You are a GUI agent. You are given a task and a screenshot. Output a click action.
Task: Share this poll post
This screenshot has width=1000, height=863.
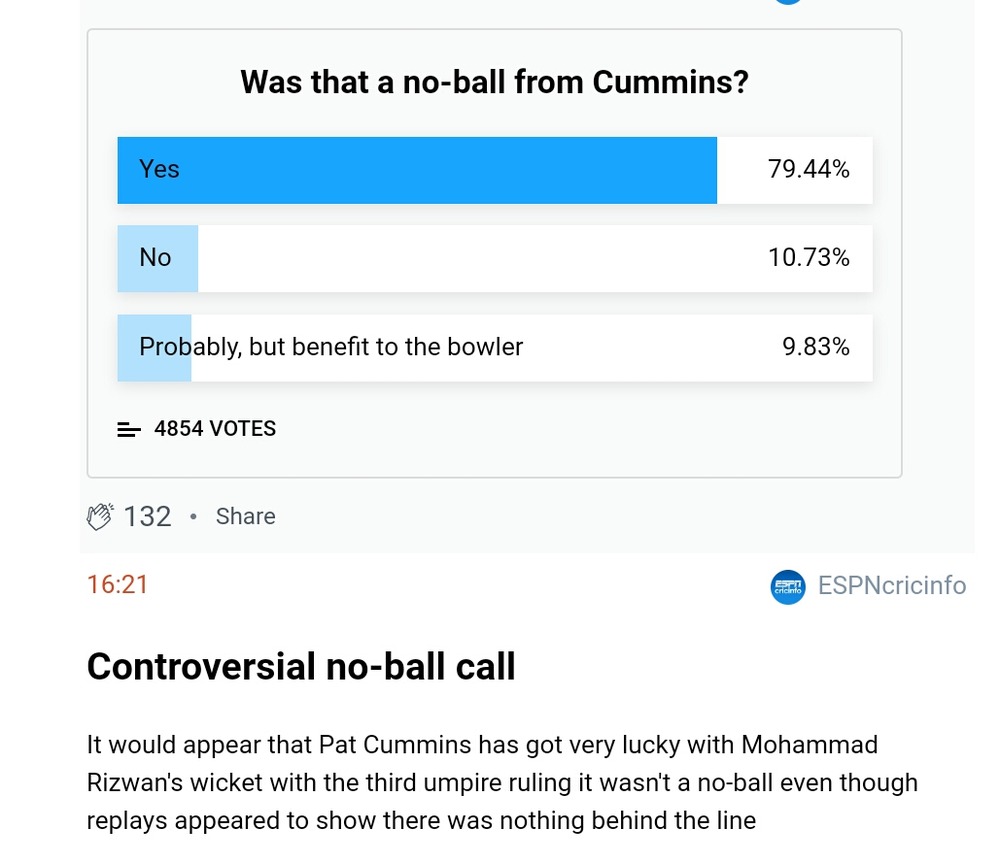(245, 516)
